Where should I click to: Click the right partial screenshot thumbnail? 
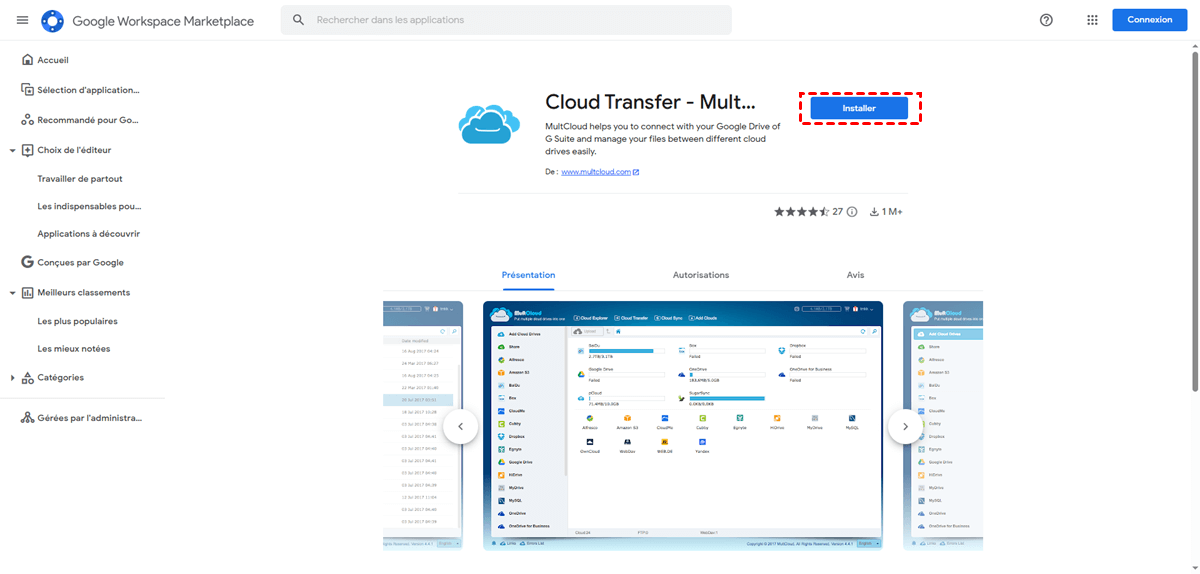[x=943, y=426]
